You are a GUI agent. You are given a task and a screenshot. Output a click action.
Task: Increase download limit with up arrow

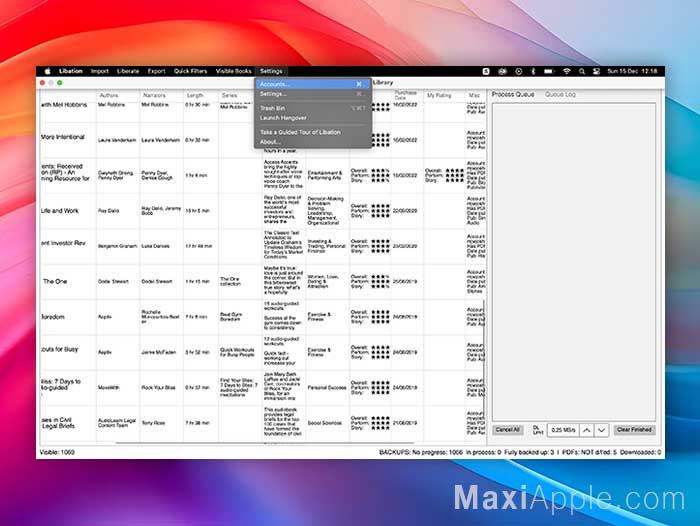[x=587, y=430]
